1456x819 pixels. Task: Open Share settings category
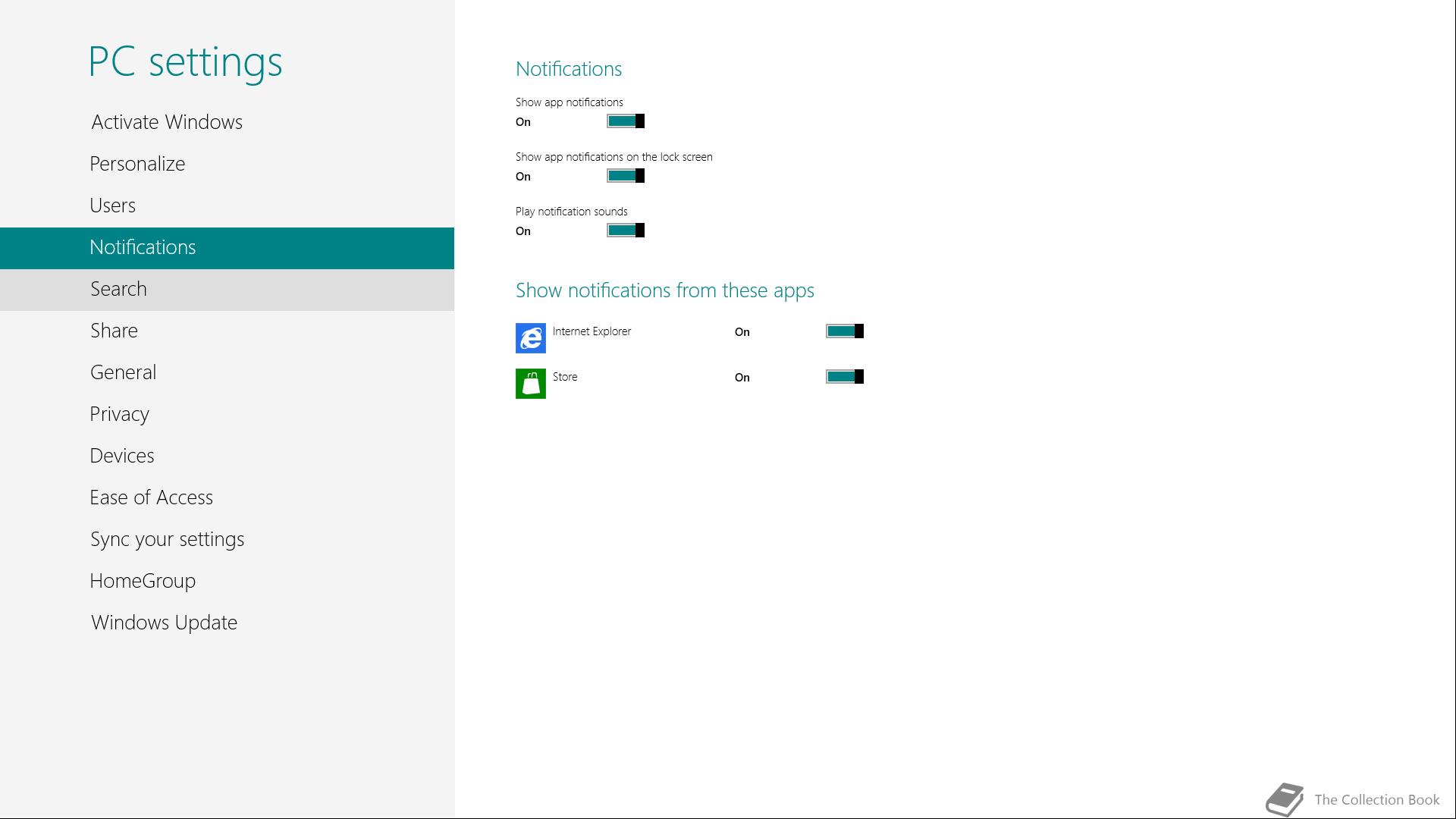[x=227, y=331]
